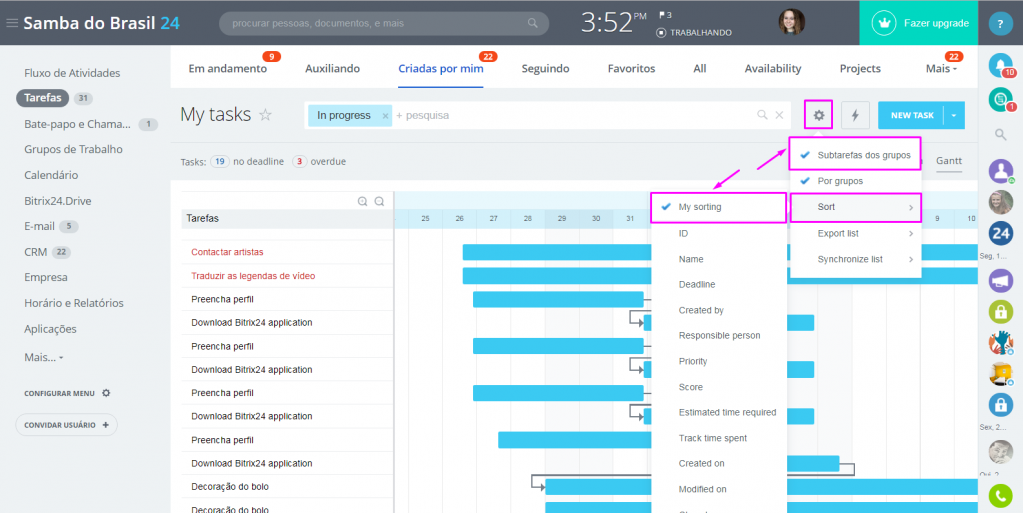
Task: Switch to Auxiliando tab
Action: 332,69
